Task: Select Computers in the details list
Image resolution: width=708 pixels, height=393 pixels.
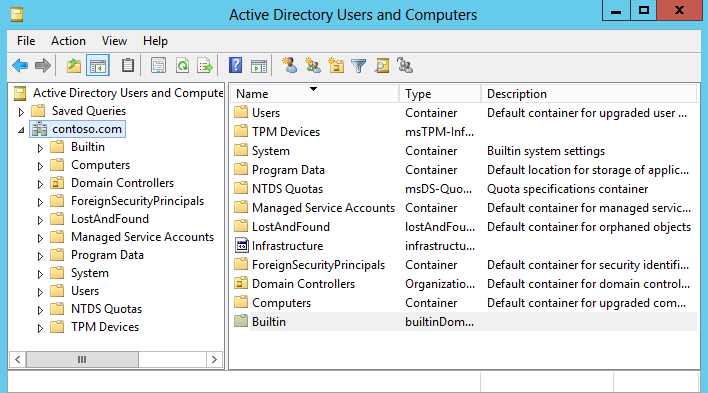Action: coord(281,303)
